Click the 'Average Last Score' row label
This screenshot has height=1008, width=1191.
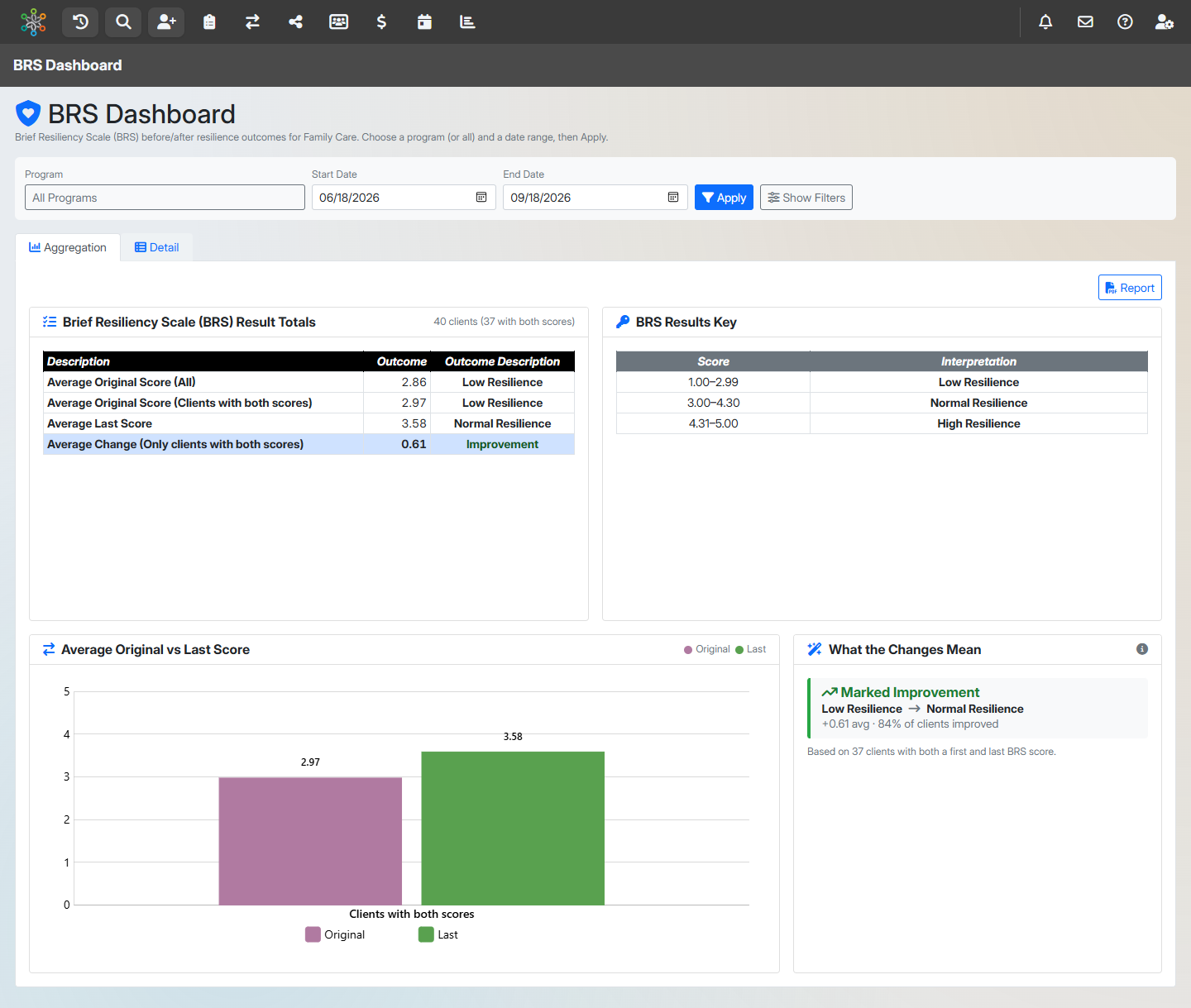click(x=100, y=423)
